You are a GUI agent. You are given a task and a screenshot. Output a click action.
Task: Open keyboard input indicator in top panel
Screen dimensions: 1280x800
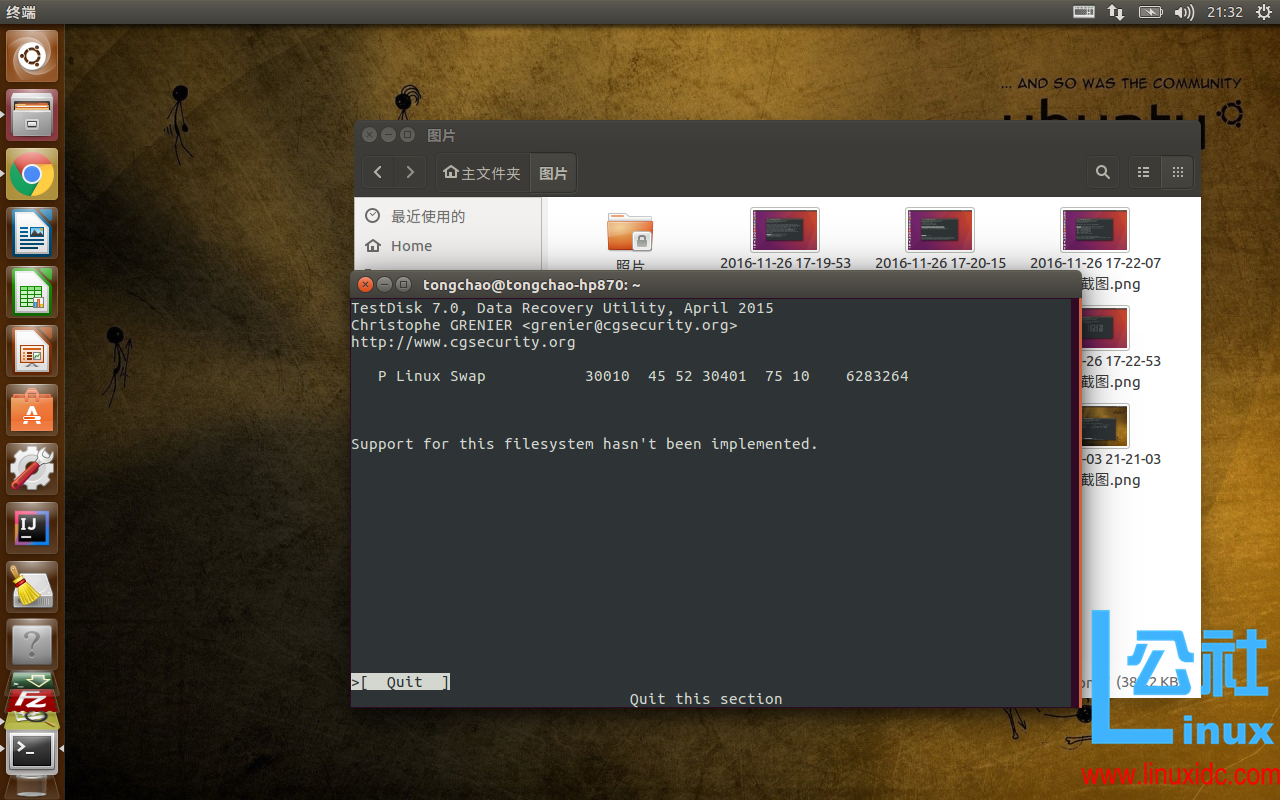[1084, 12]
